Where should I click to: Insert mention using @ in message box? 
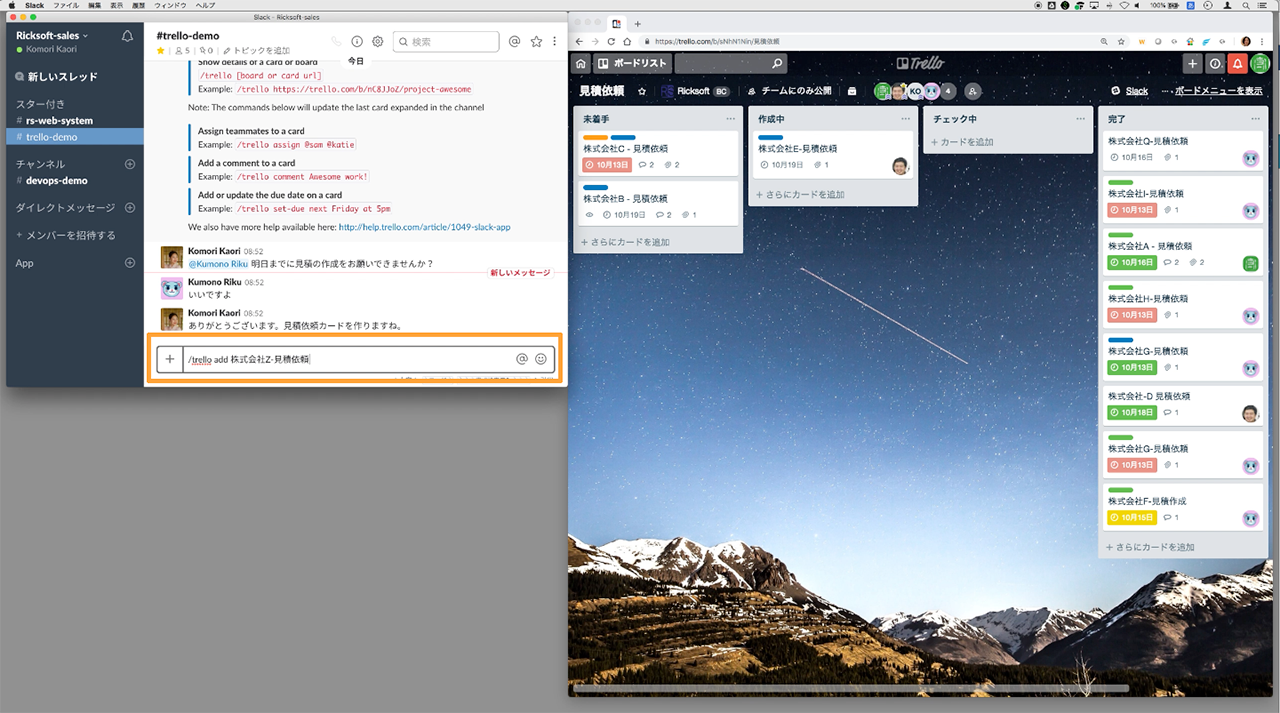[x=522, y=359]
